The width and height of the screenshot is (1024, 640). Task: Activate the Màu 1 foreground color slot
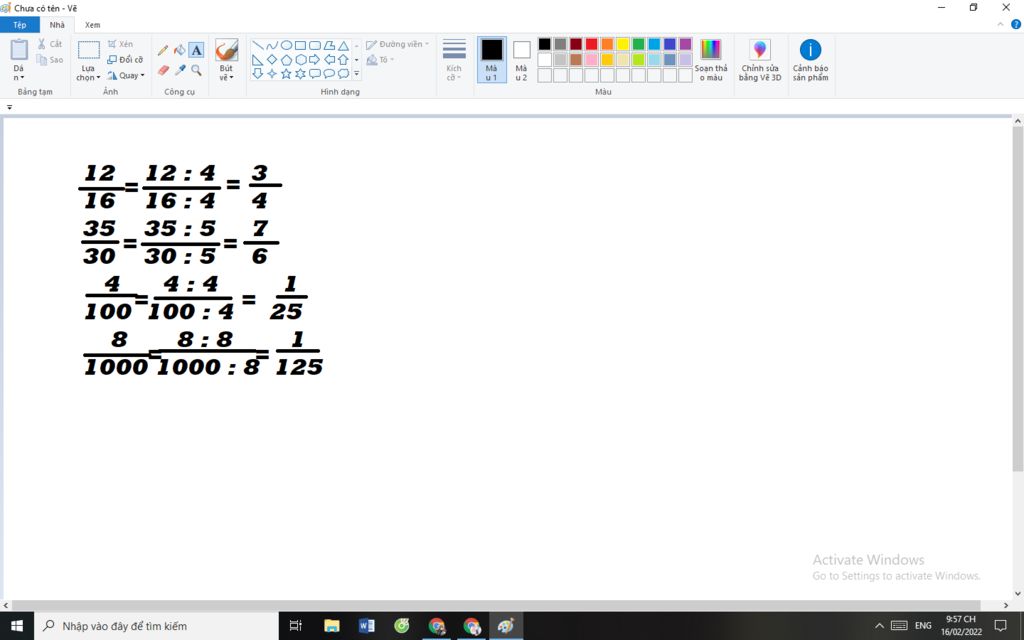pos(492,59)
